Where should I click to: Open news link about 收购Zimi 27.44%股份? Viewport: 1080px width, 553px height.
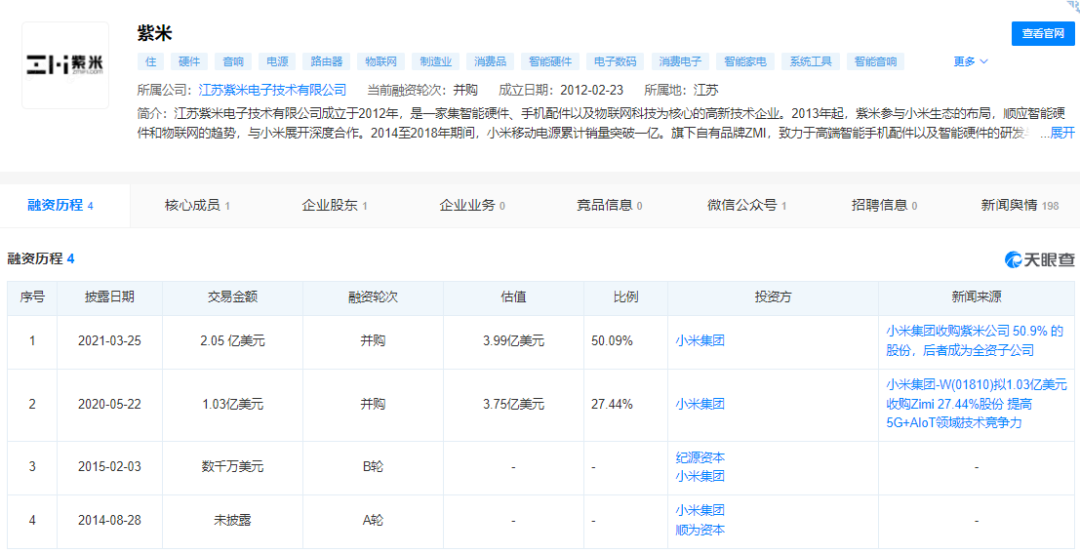pyautogui.click(x=977, y=404)
